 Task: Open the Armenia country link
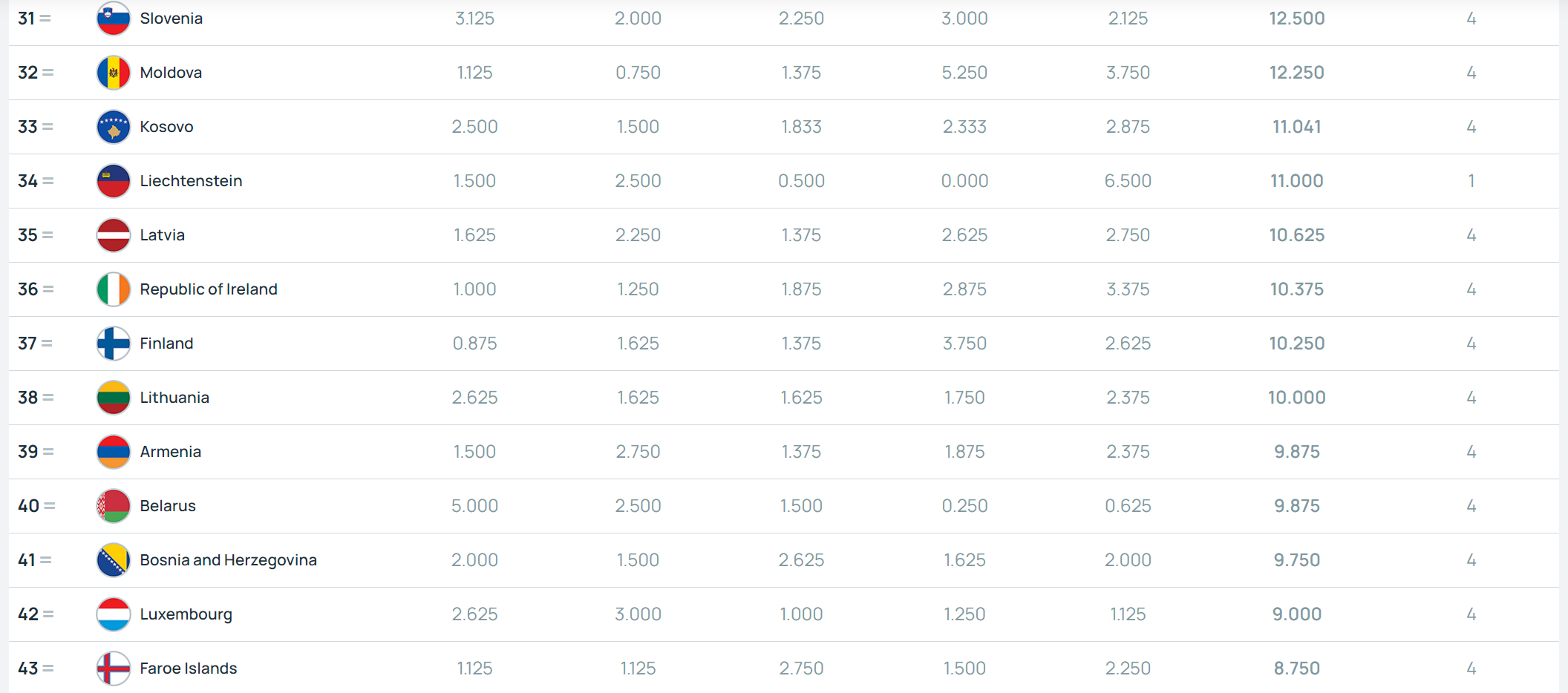point(171,452)
